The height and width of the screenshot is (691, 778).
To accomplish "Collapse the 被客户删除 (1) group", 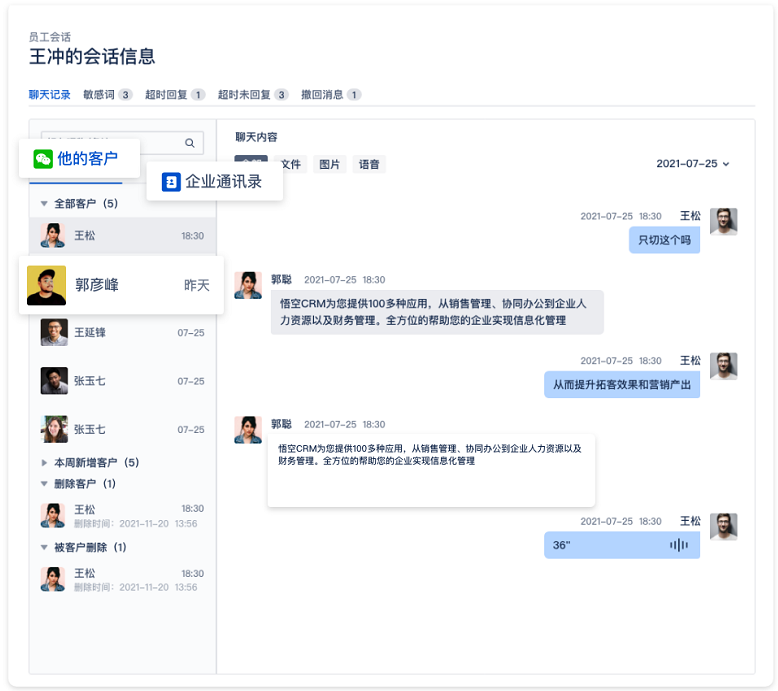I will coord(44,548).
